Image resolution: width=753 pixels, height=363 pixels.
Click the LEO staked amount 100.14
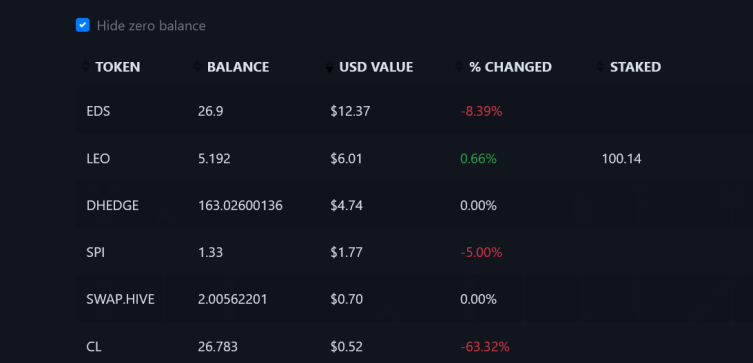click(x=621, y=158)
